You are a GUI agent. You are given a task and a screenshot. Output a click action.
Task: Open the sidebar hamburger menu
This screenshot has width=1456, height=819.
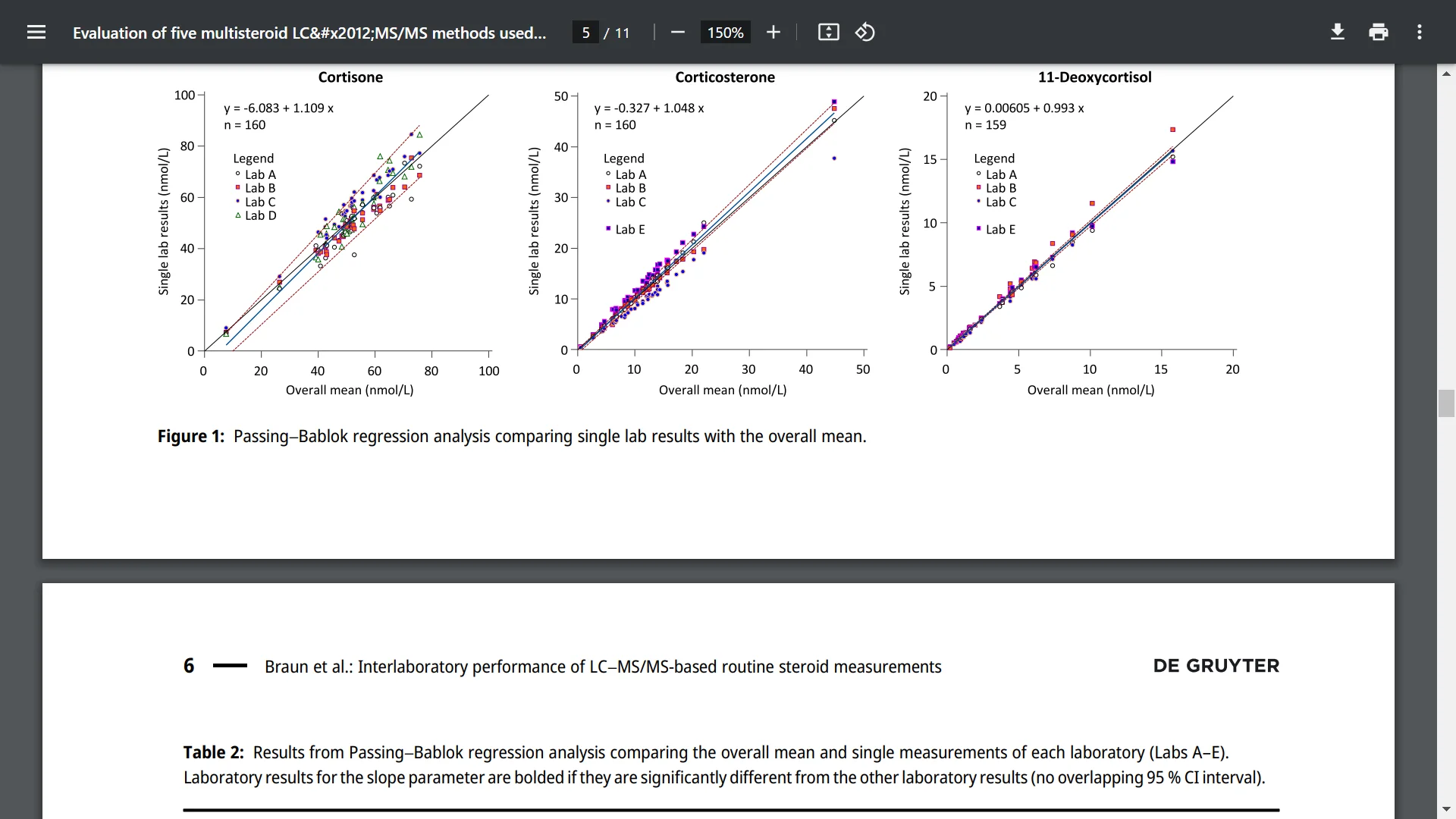click(36, 33)
